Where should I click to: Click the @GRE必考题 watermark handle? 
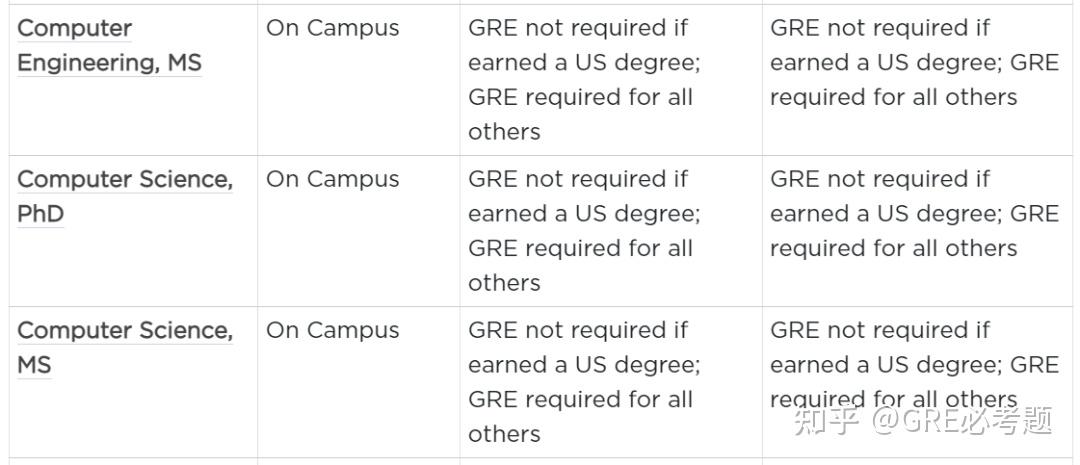click(x=962, y=423)
